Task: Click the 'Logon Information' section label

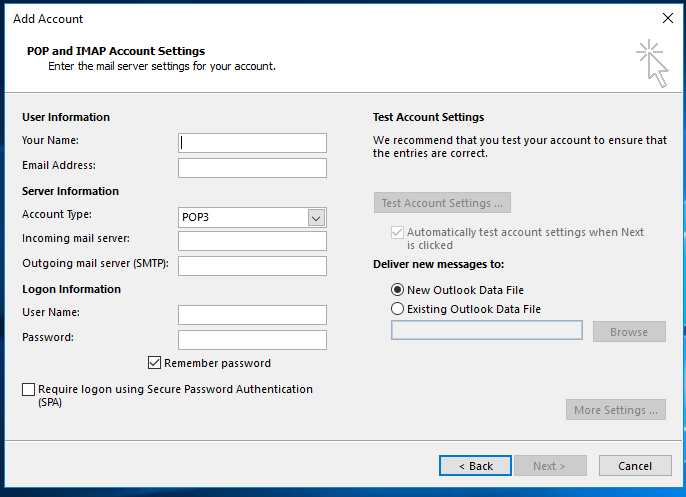Action: 71,289
